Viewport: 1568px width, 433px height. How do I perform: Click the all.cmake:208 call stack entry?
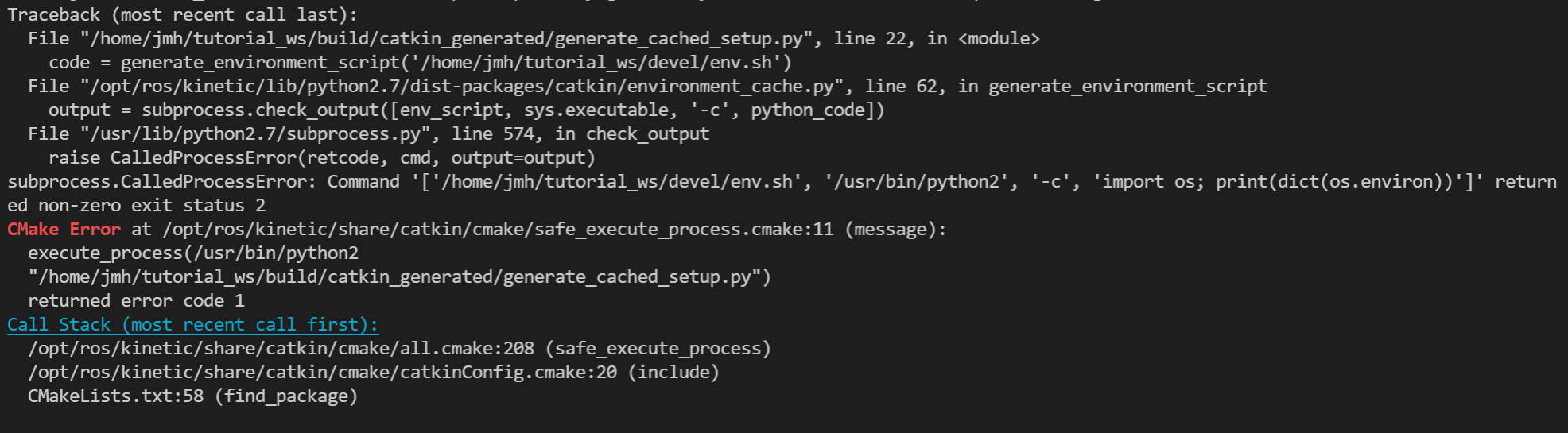[281, 348]
